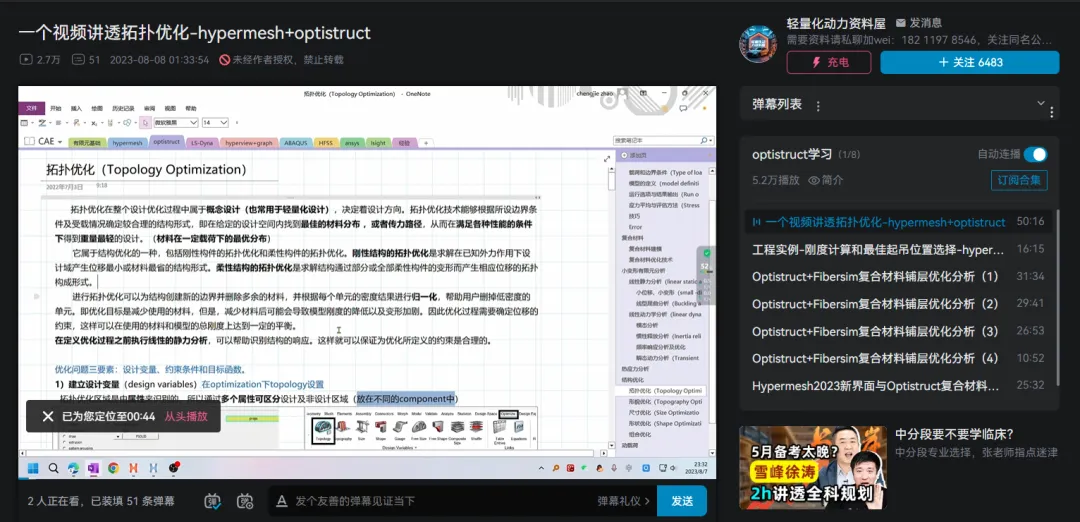Open the 复合材料建模 page
Viewport: 1080px width, 522px height.
[645, 249]
